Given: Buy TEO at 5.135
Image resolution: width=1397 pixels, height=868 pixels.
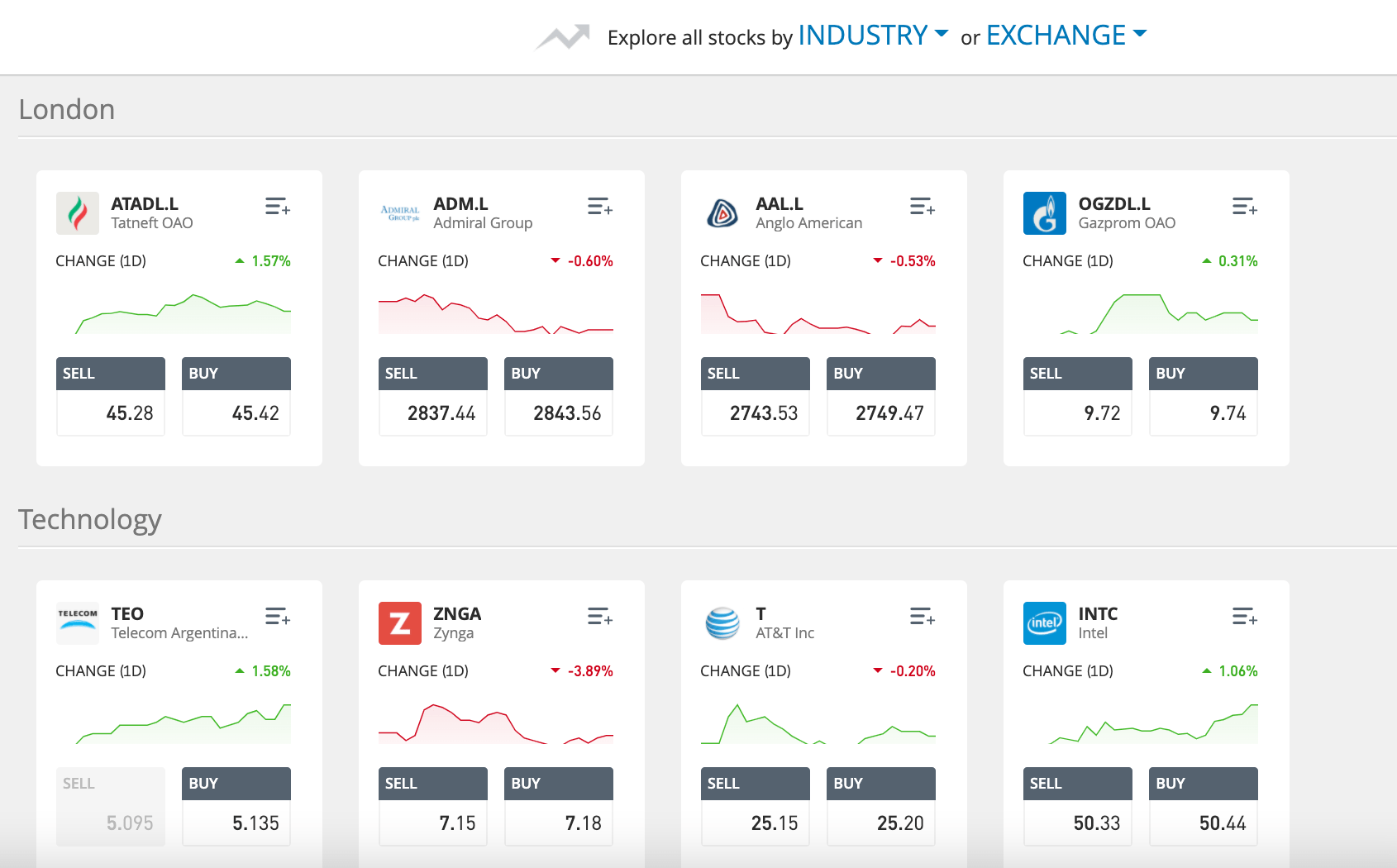Looking at the screenshot, I should [236, 806].
